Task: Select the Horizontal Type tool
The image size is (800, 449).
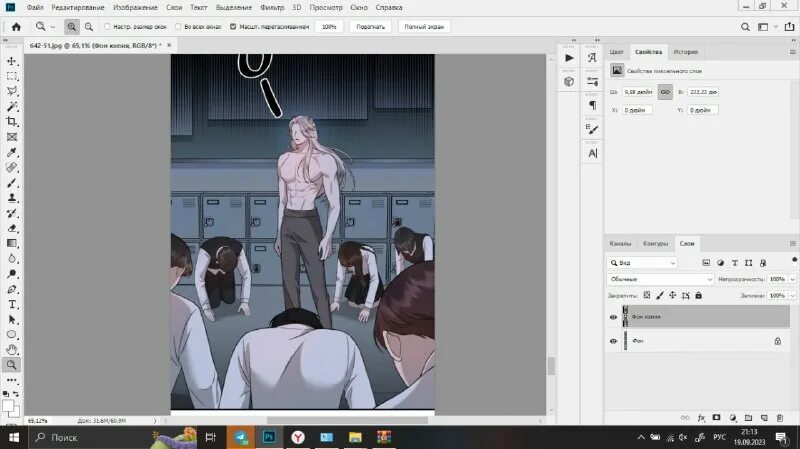Action: (12, 305)
